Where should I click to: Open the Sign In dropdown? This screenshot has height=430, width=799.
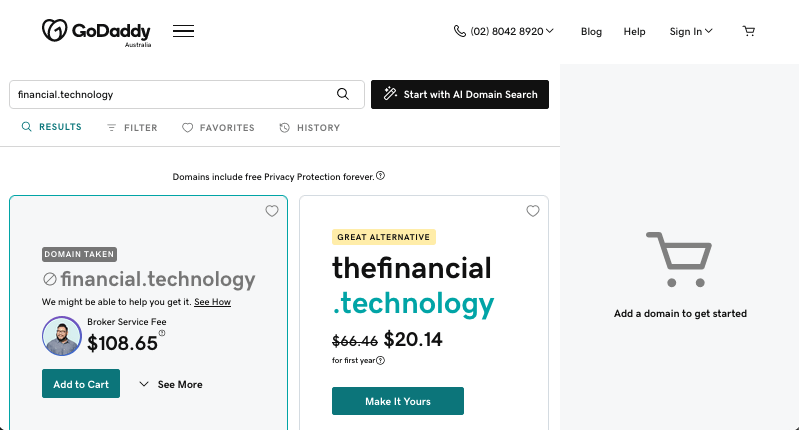[691, 31]
